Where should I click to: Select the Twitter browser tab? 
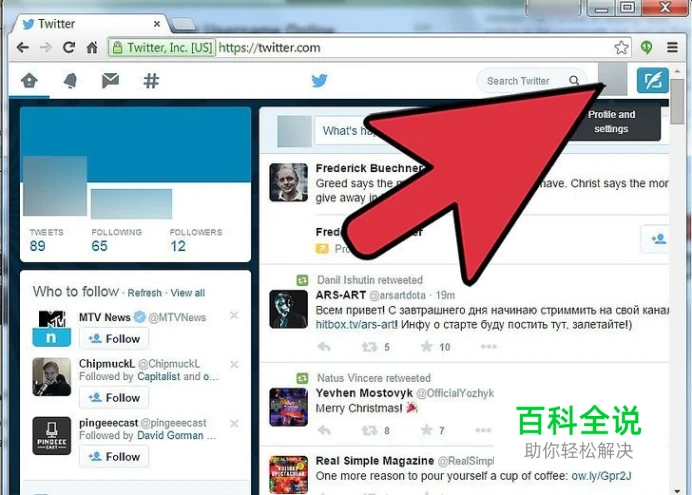[88, 23]
